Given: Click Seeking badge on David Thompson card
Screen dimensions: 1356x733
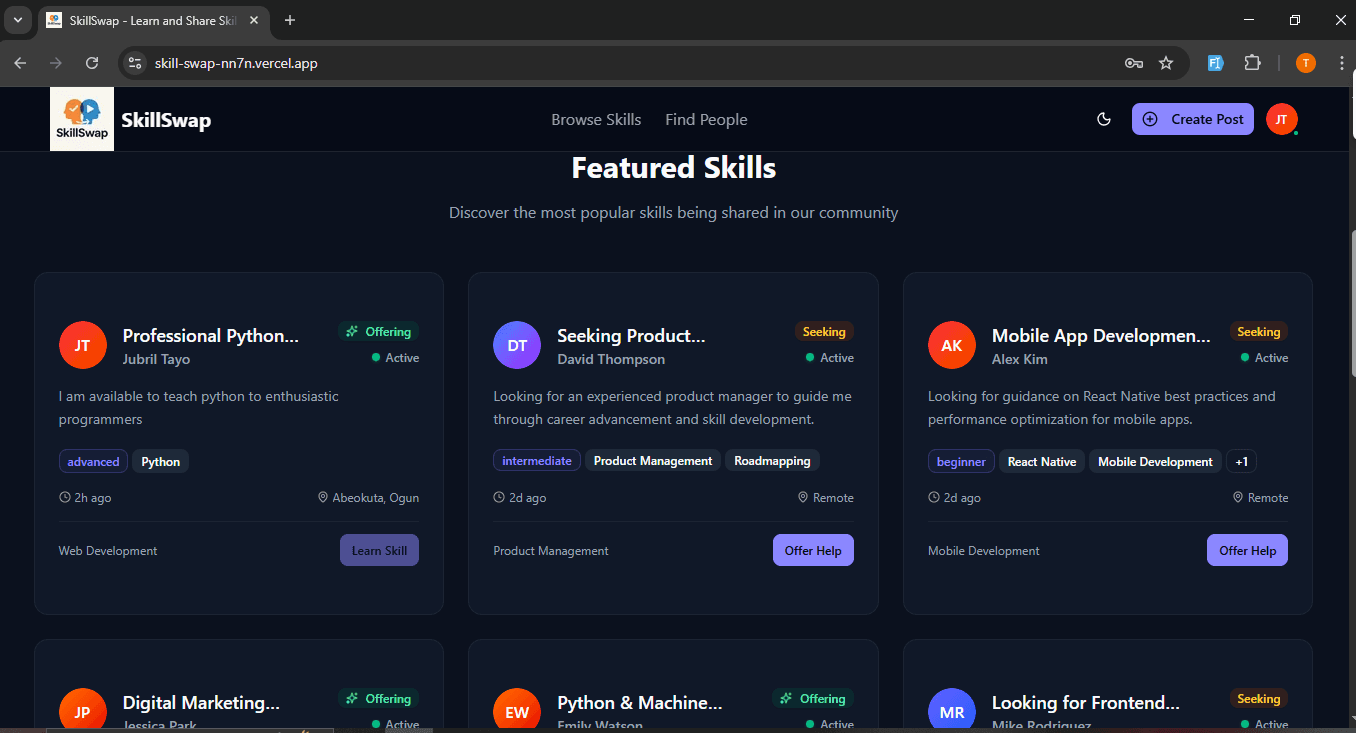Looking at the screenshot, I should click(x=824, y=332).
